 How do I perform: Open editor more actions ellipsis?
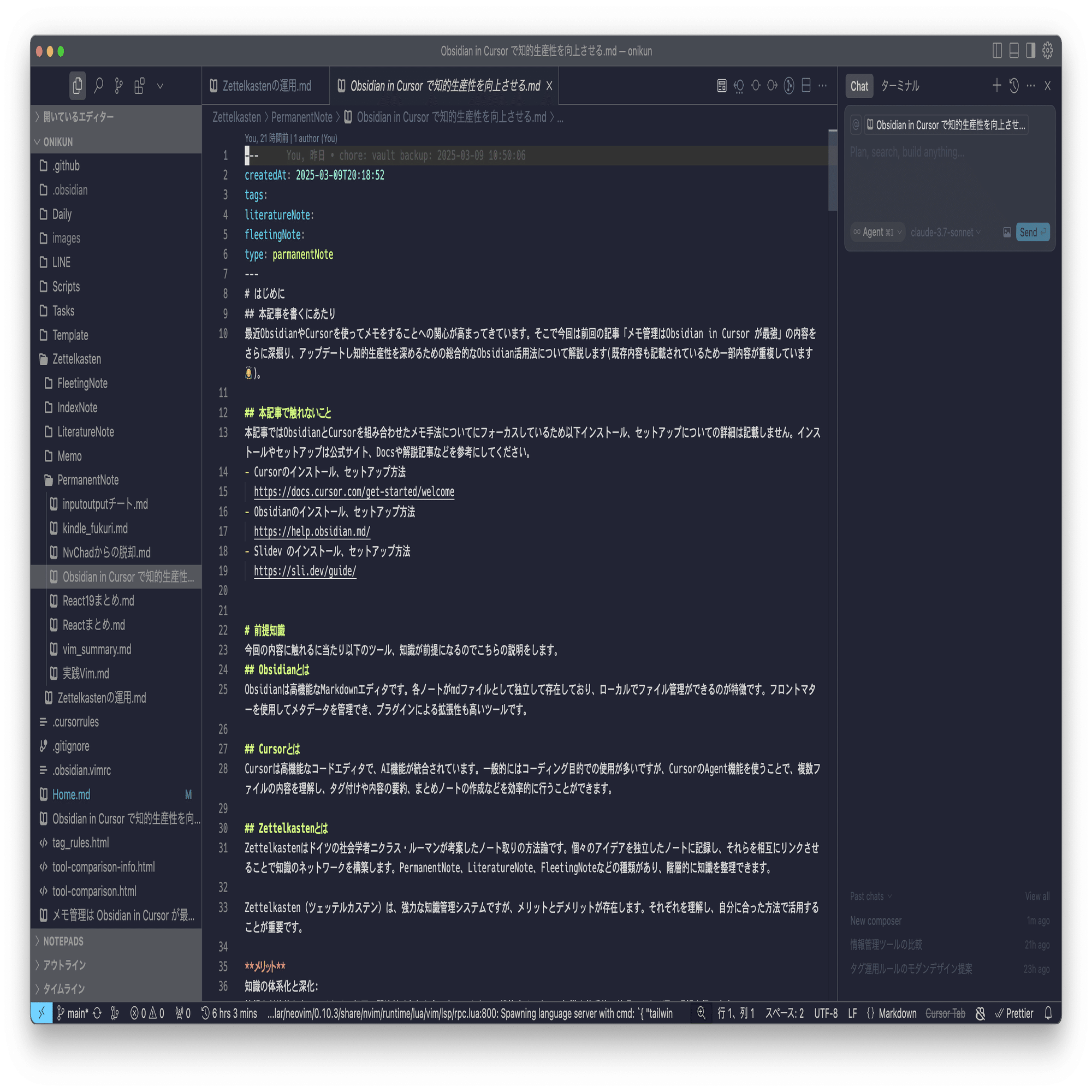(x=822, y=86)
